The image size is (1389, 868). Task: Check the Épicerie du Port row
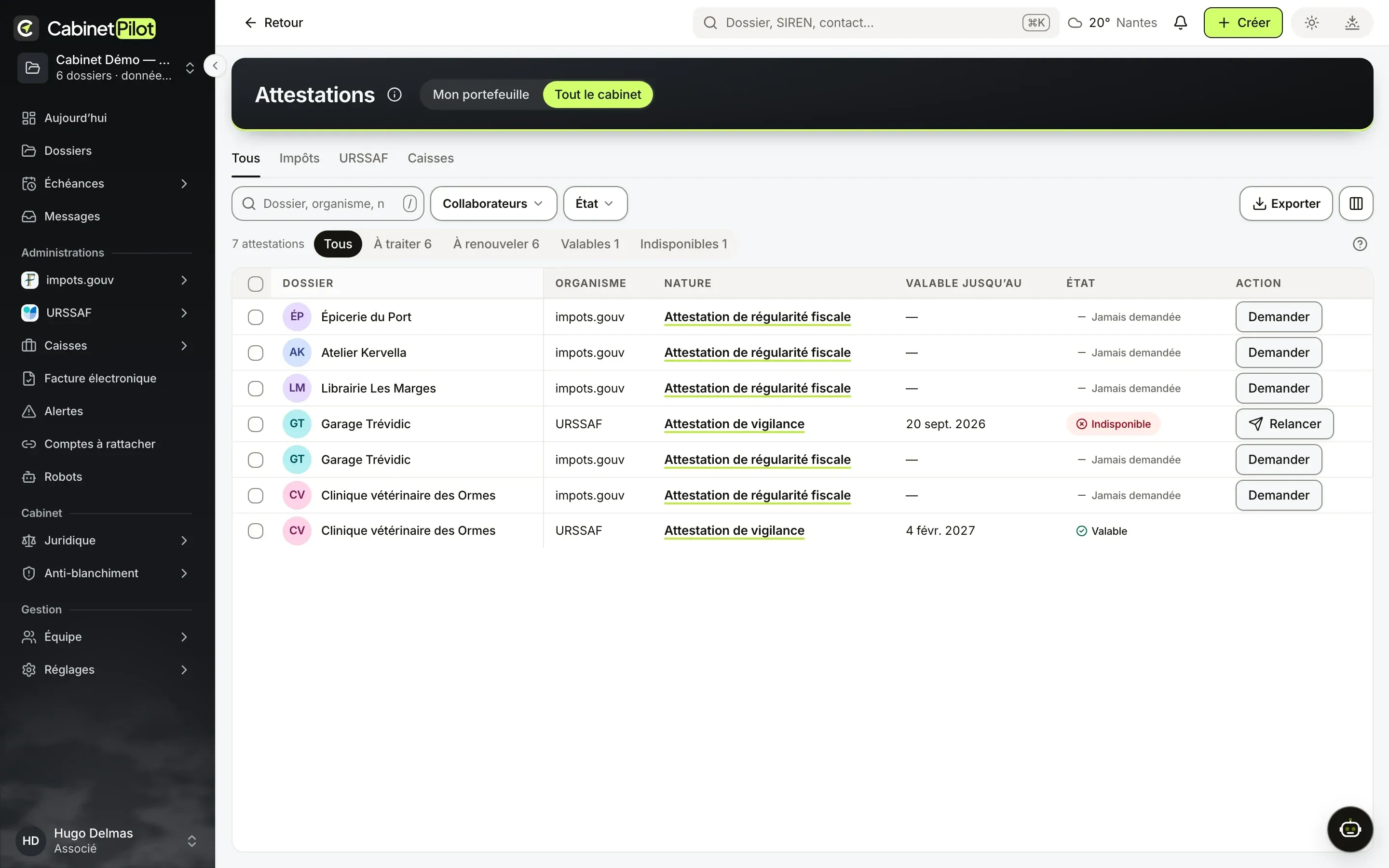coord(256,317)
